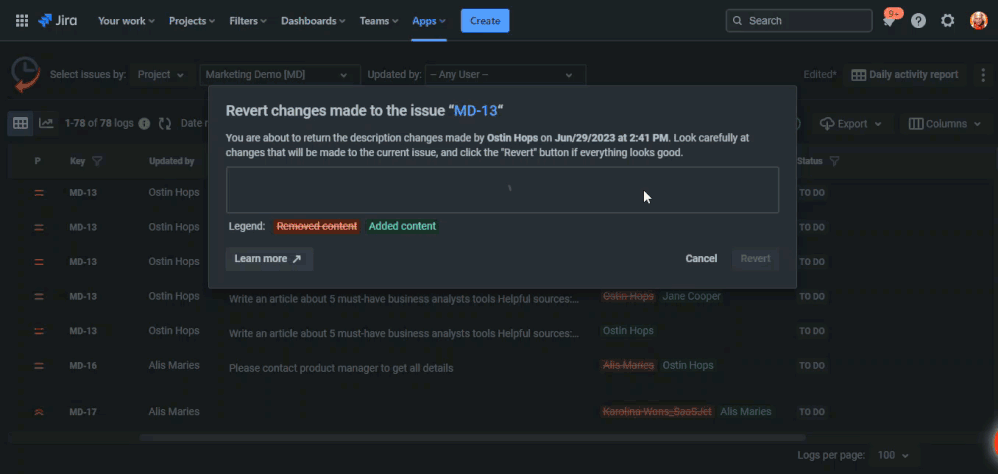Expand the Marketing Demo [MD] project dropdown
Image resolution: width=998 pixels, height=474 pixels.
pyautogui.click(x=279, y=74)
